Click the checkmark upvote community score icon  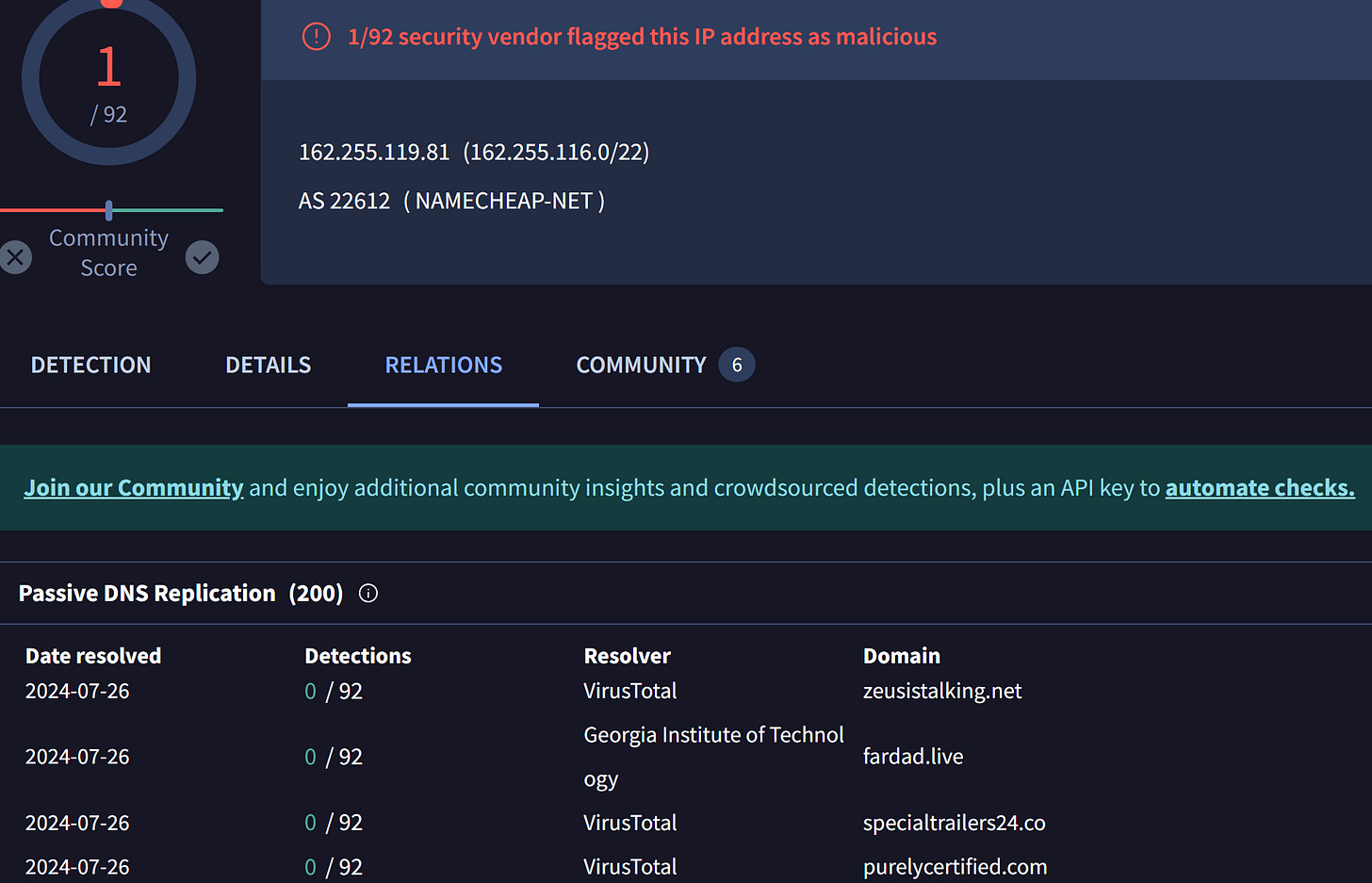click(202, 257)
